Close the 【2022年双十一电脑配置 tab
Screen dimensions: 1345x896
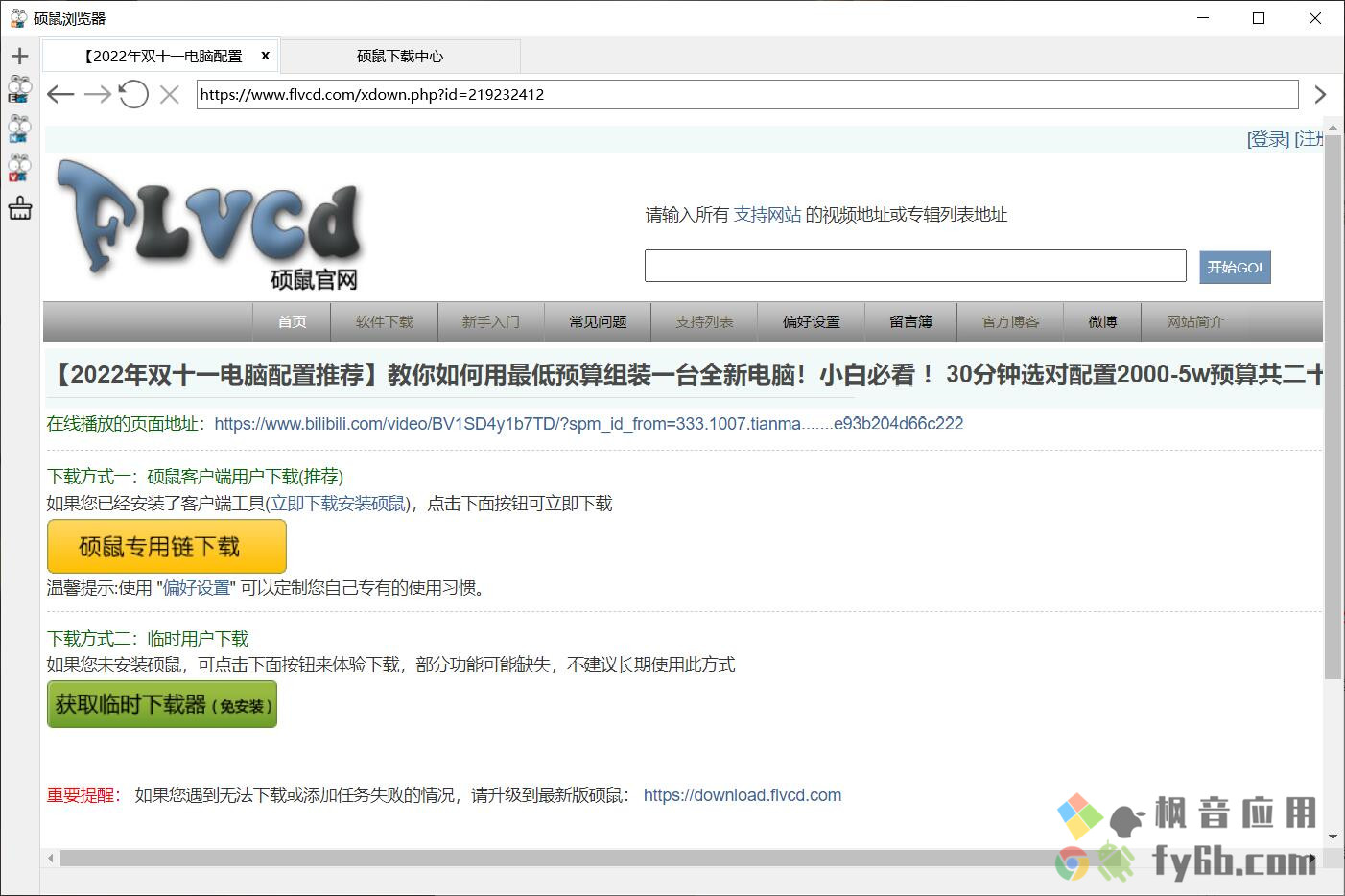[x=266, y=56]
